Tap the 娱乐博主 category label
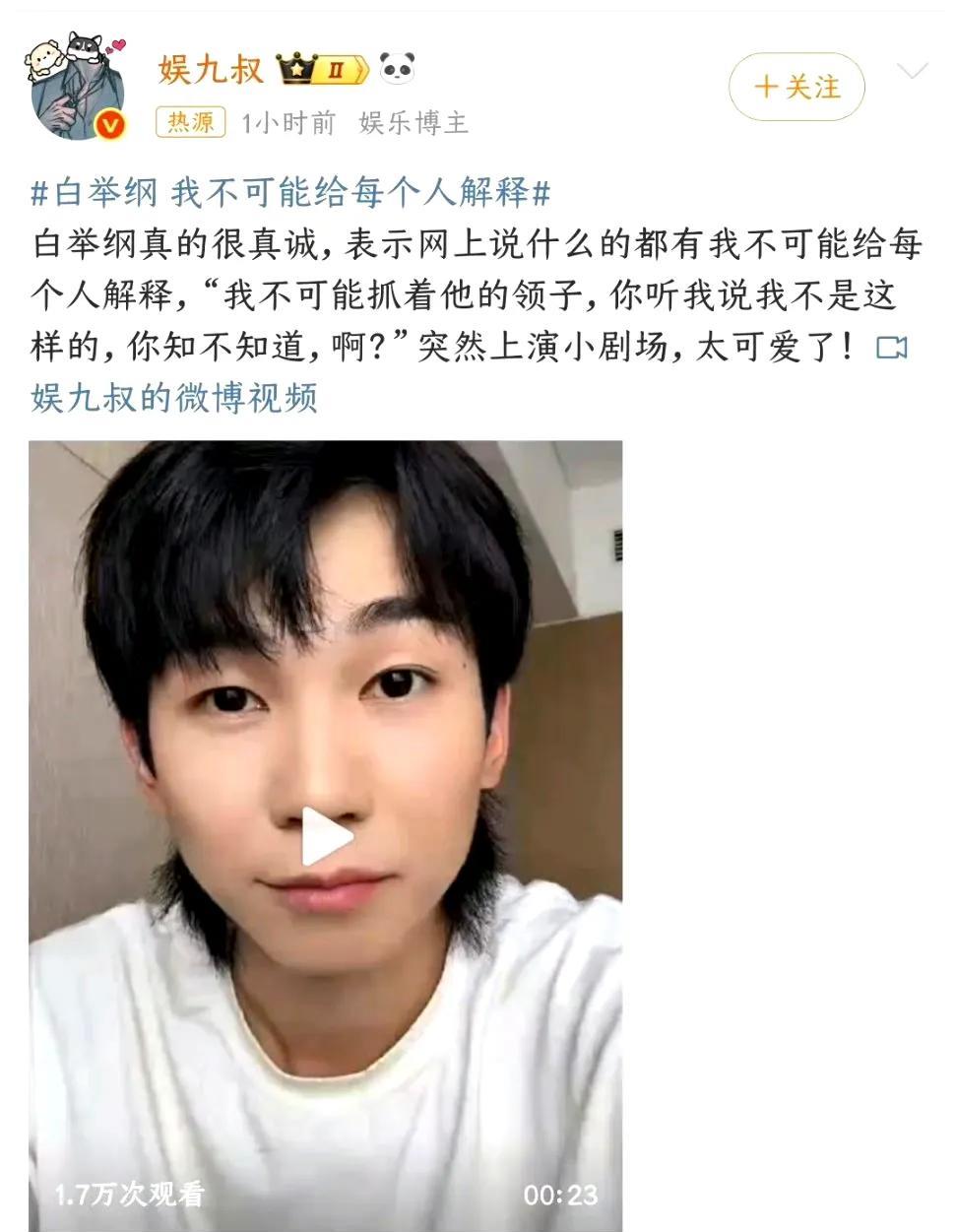Viewport: 955px width, 1232px height. click(414, 122)
